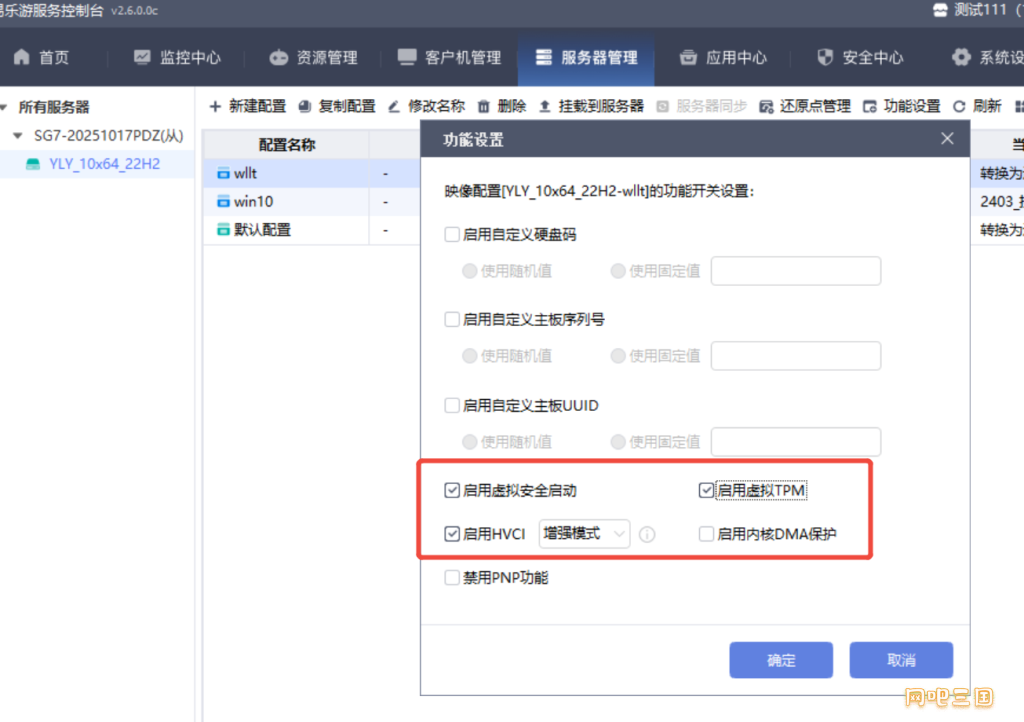Click the 主板序列号 fixed value field
Screen dimensions: 1024x722
[x=796, y=356]
